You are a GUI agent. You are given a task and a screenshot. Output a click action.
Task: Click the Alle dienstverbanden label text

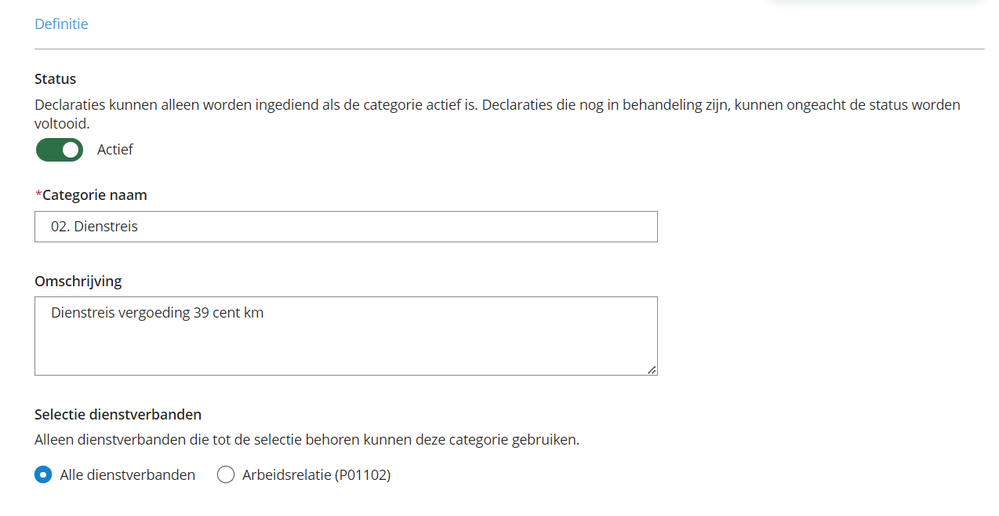[x=128, y=475]
